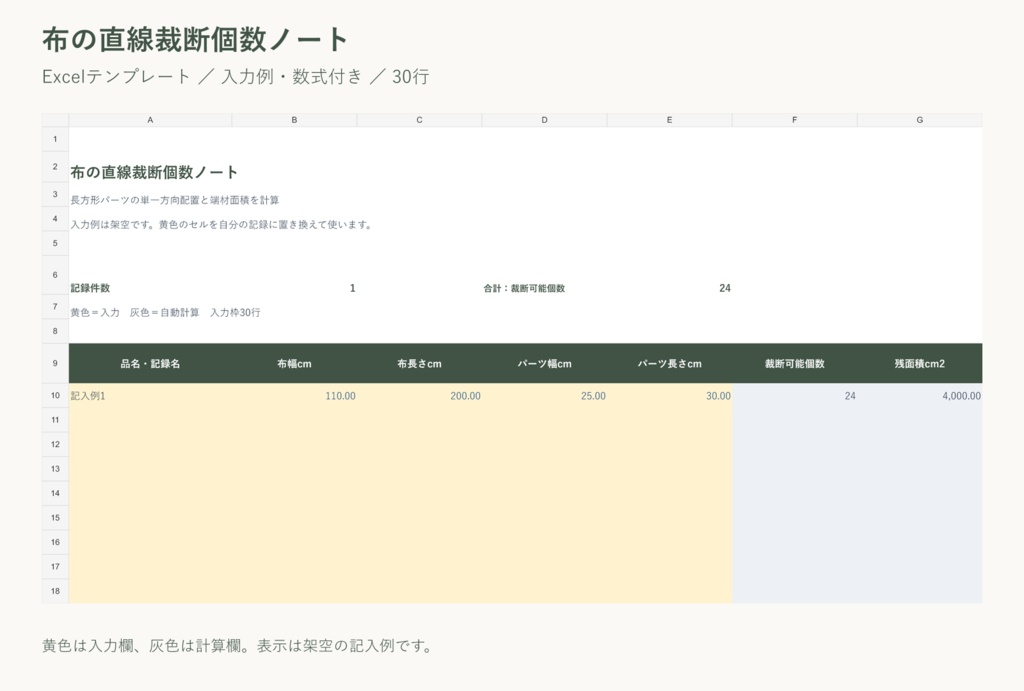Select row 18 header

coord(56,591)
